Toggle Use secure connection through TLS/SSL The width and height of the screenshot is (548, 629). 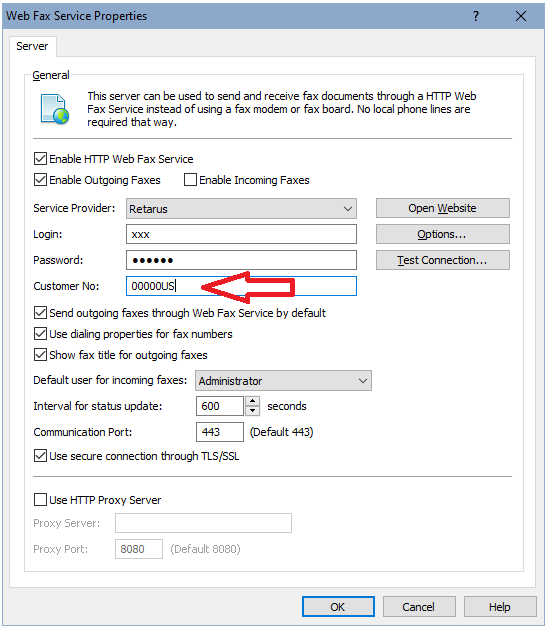pos(41,456)
